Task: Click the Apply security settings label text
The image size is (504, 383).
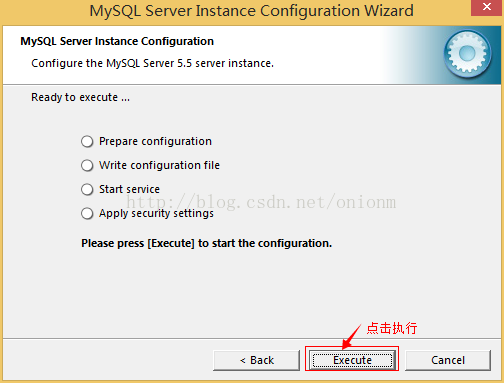Action: click(x=156, y=213)
